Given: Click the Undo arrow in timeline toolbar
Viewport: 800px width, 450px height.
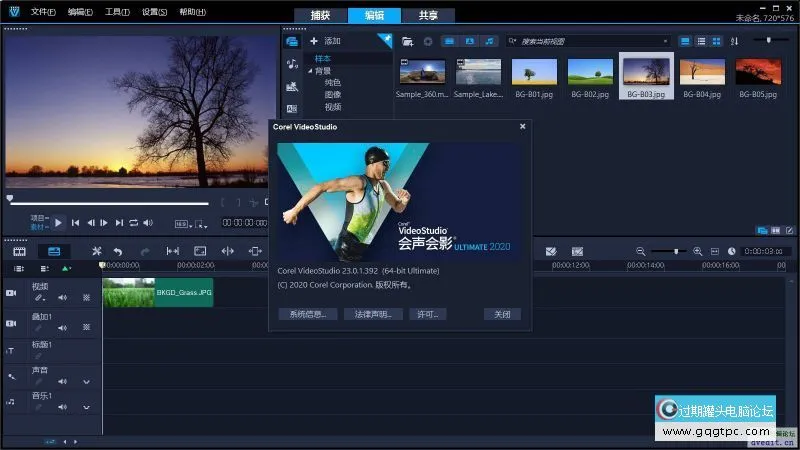Looking at the screenshot, I should point(118,251).
